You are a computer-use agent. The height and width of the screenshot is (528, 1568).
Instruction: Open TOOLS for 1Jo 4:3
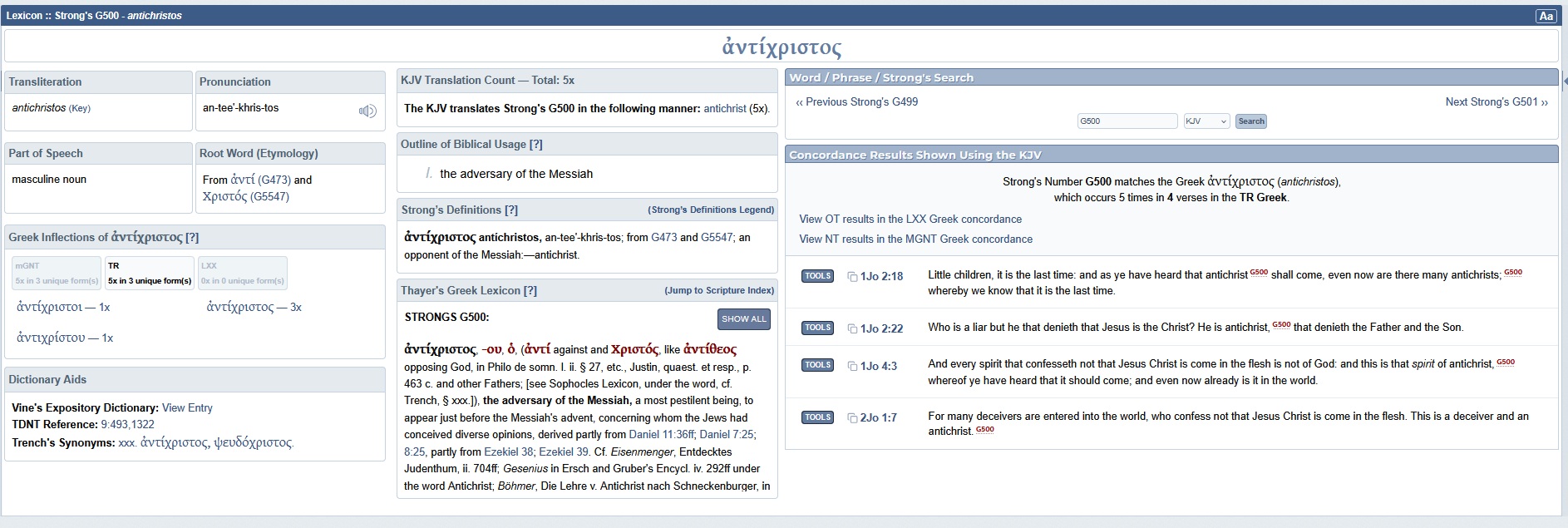point(817,365)
